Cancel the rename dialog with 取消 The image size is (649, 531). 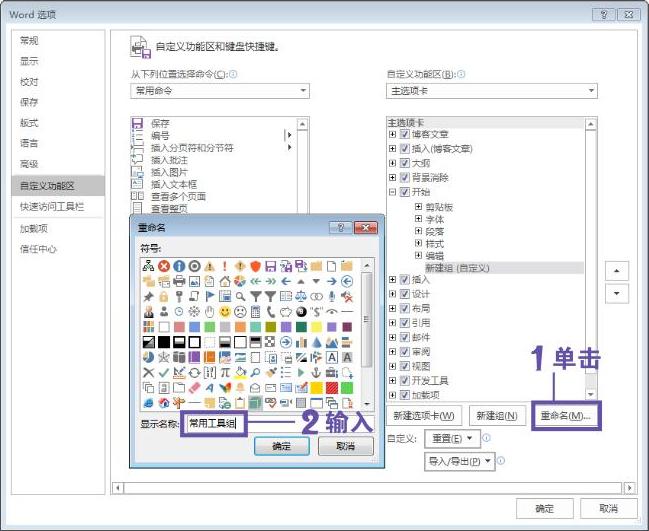click(x=346, y=446)
